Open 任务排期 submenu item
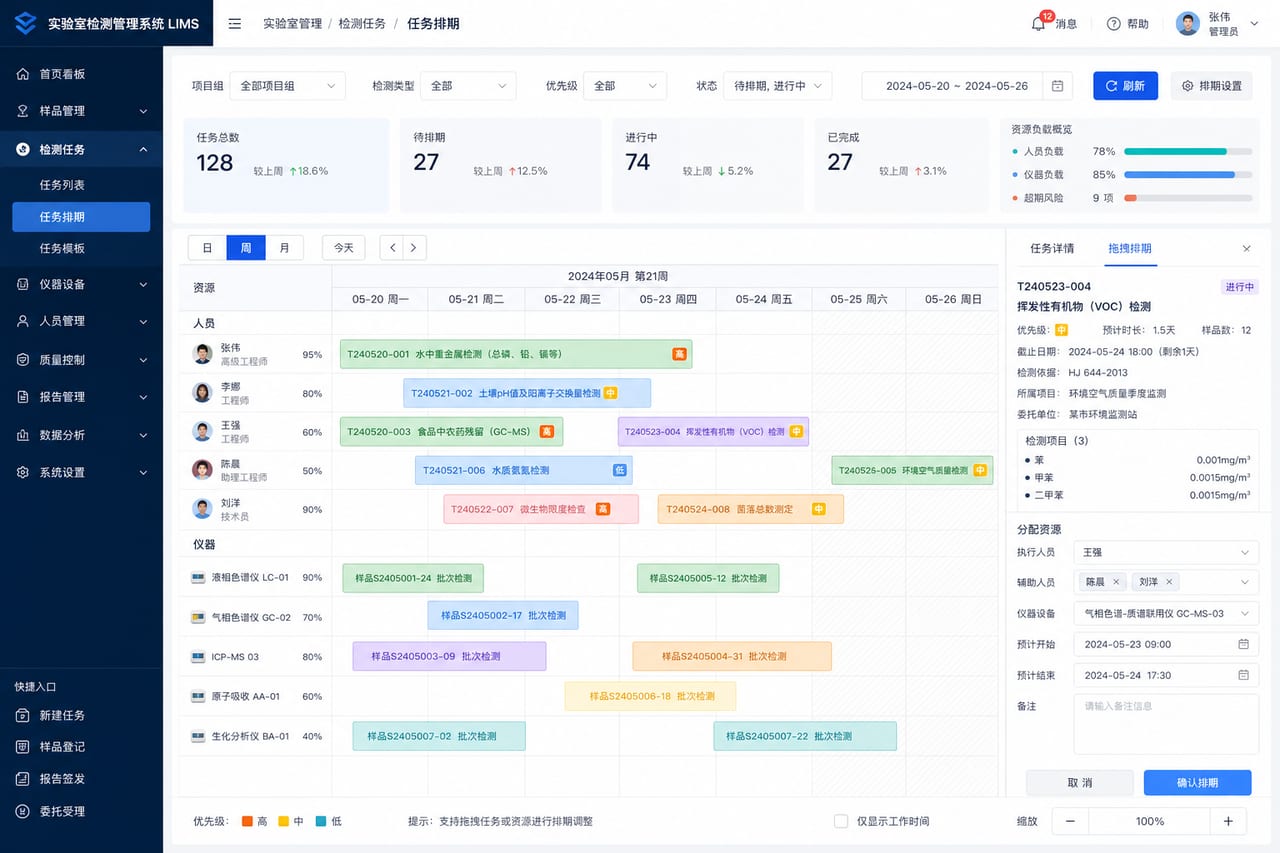Screen dimensions: 1280x853 81,217
